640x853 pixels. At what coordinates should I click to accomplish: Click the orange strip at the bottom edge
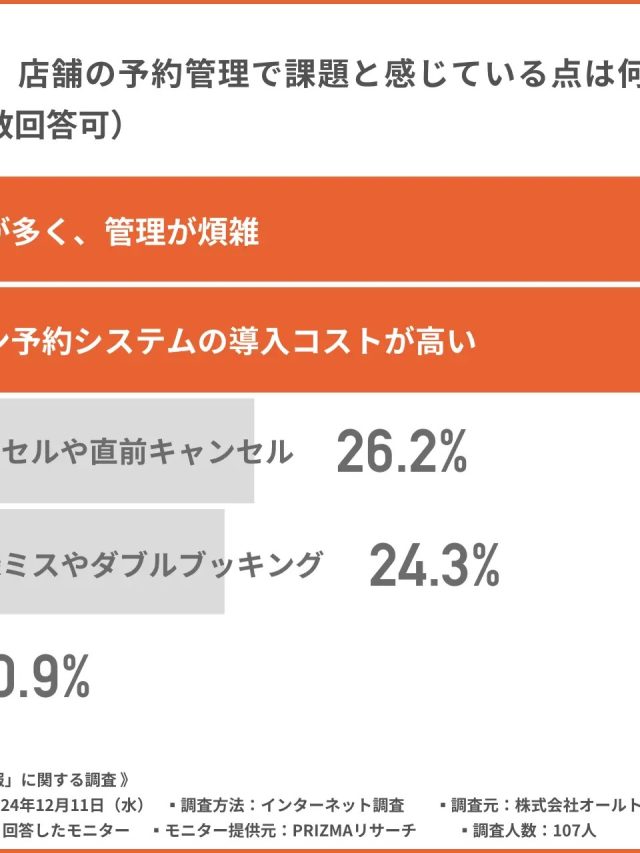[320, 849]
